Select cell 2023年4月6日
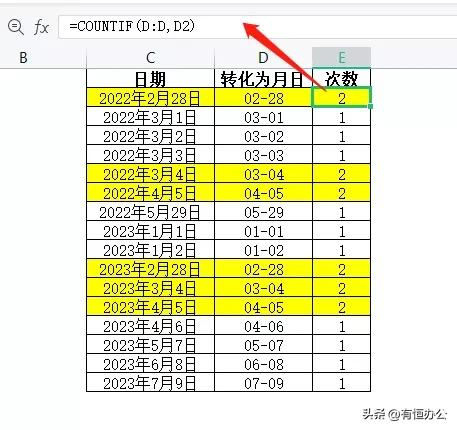Viewport: 457px width, 430px height. point(150,325)
